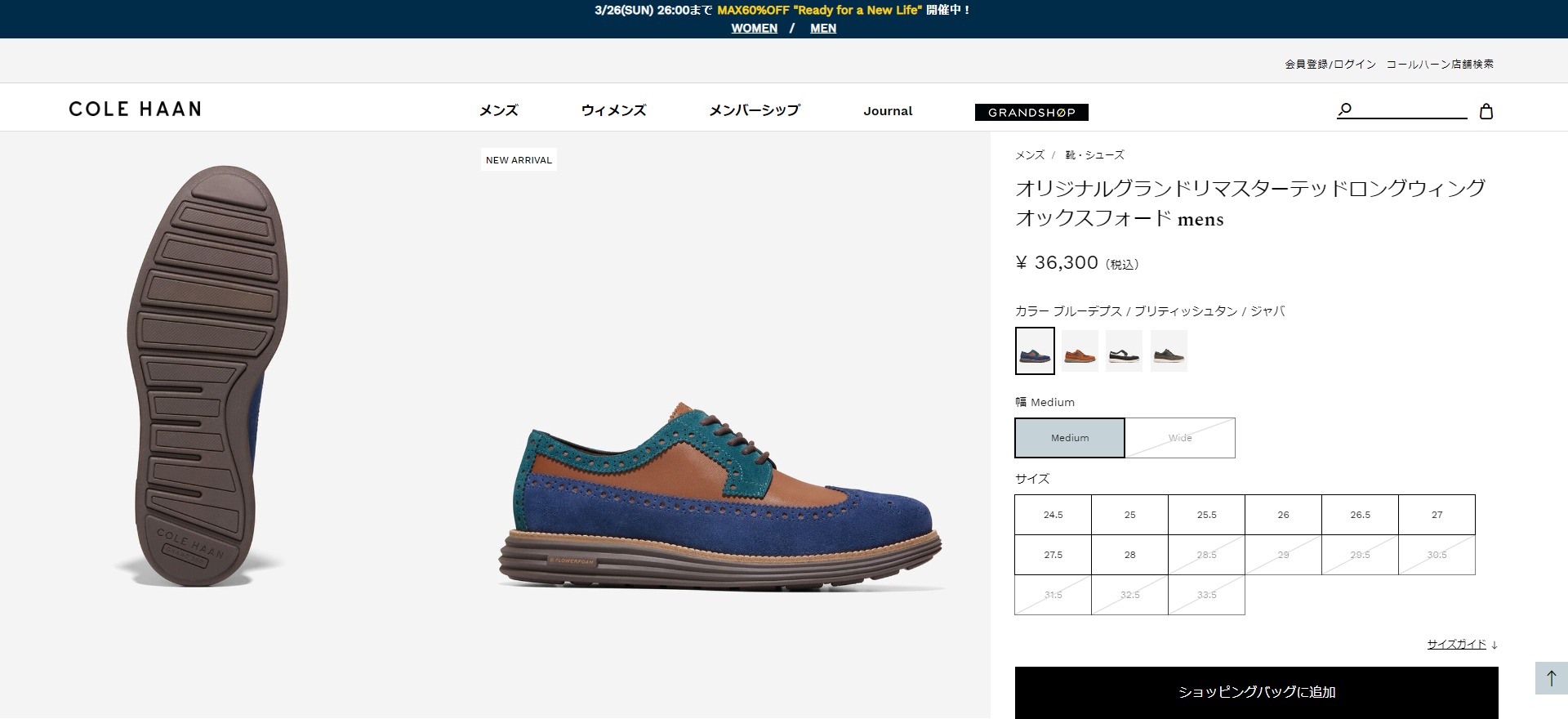The image size is (1568, 719).
Task: Select unavailable size 28.5
Action: (x=1206, y=555)
